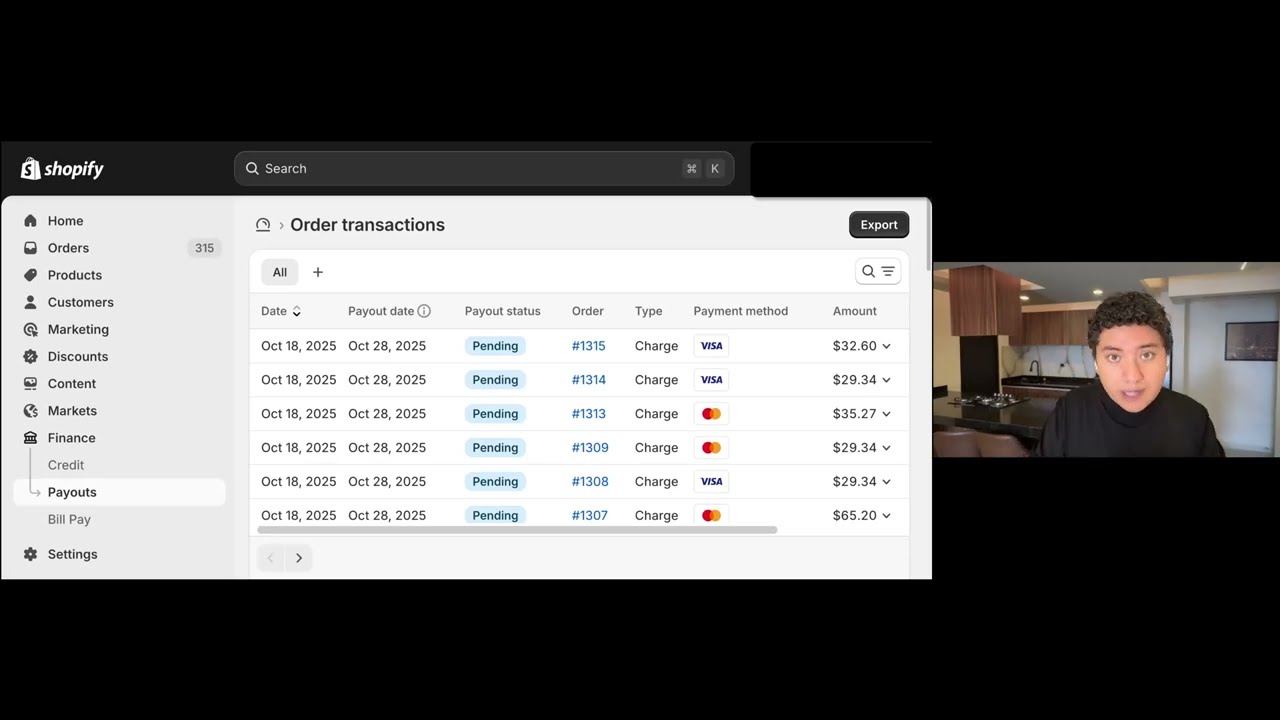Click the Customers person icon
Viewport: 1280px width, 720px height.
pos(30,302)
